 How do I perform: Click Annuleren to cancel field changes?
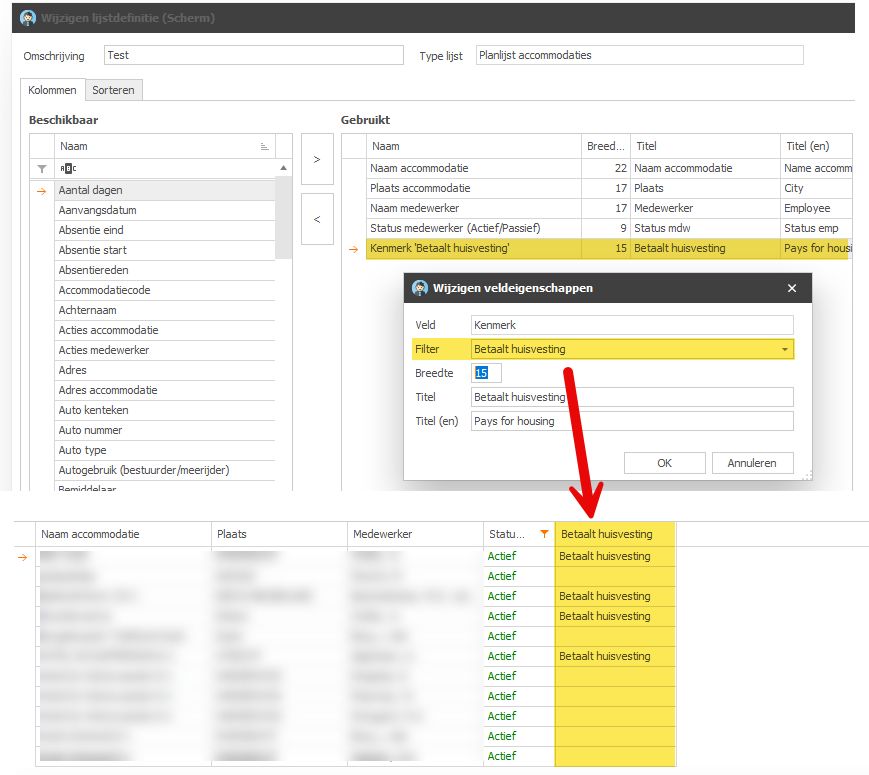pos(752,463)
